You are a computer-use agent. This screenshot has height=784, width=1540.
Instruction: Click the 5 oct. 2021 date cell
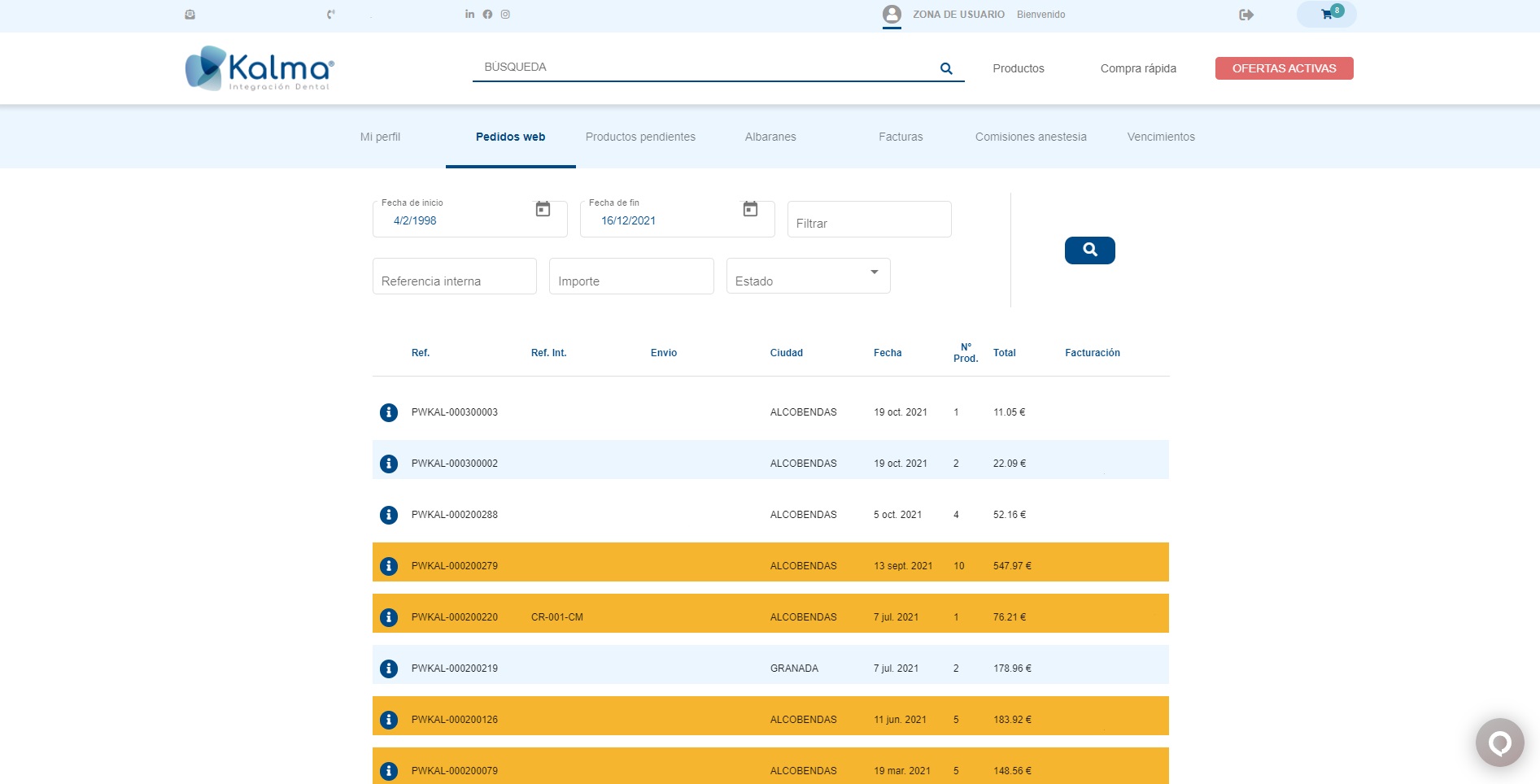(897, 515)
